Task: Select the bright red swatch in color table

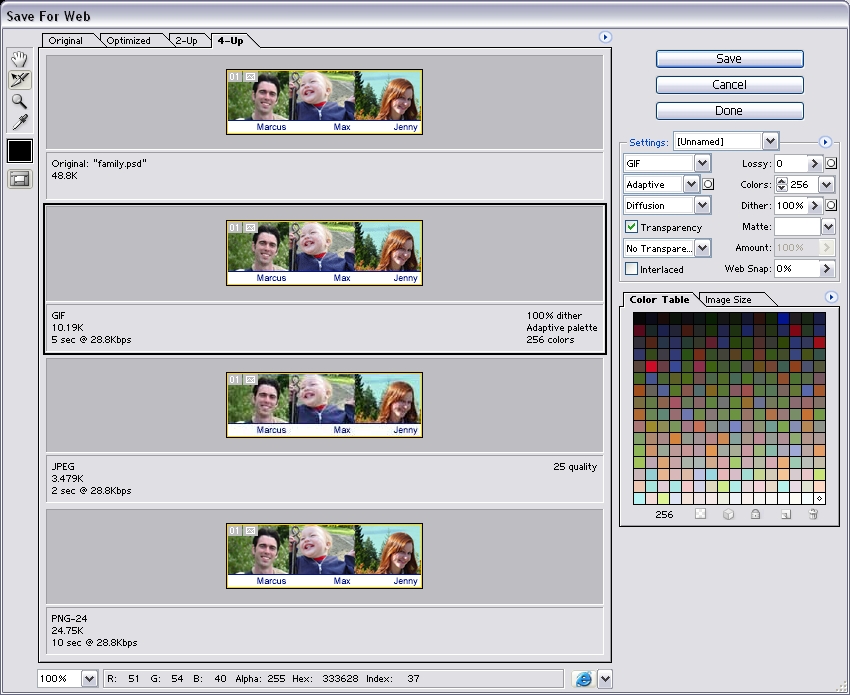Action: coord(651,366)
